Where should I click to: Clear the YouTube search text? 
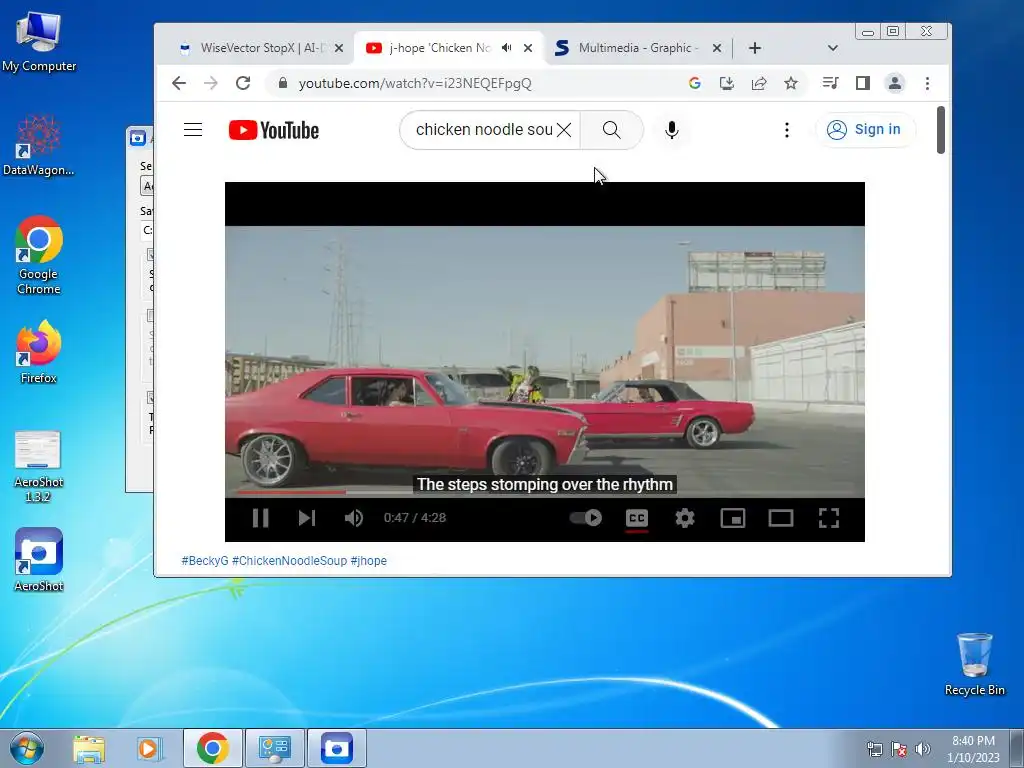click(564, 130)
